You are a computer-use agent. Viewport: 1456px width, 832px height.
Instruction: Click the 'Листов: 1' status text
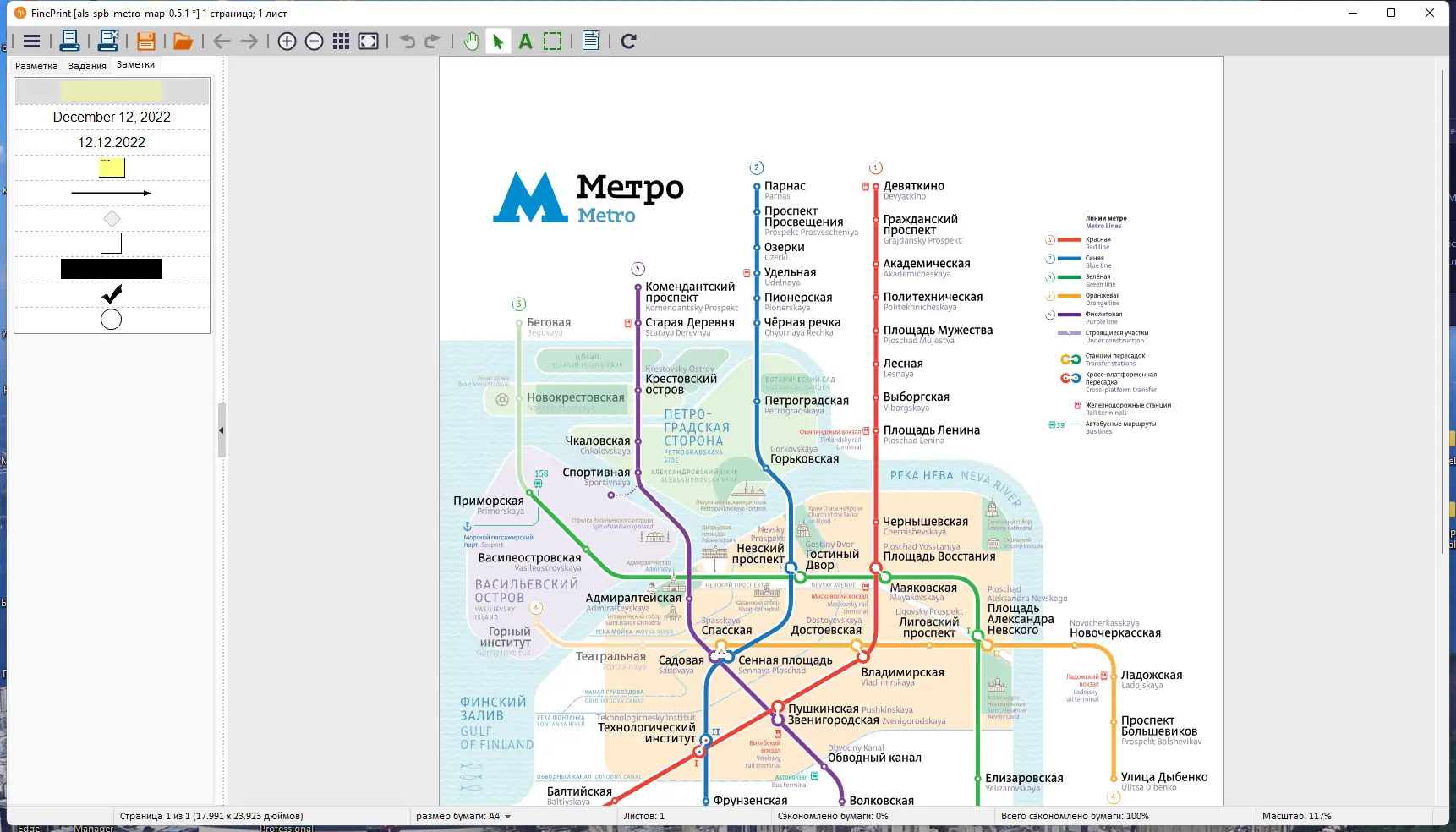tap(644, 816)
